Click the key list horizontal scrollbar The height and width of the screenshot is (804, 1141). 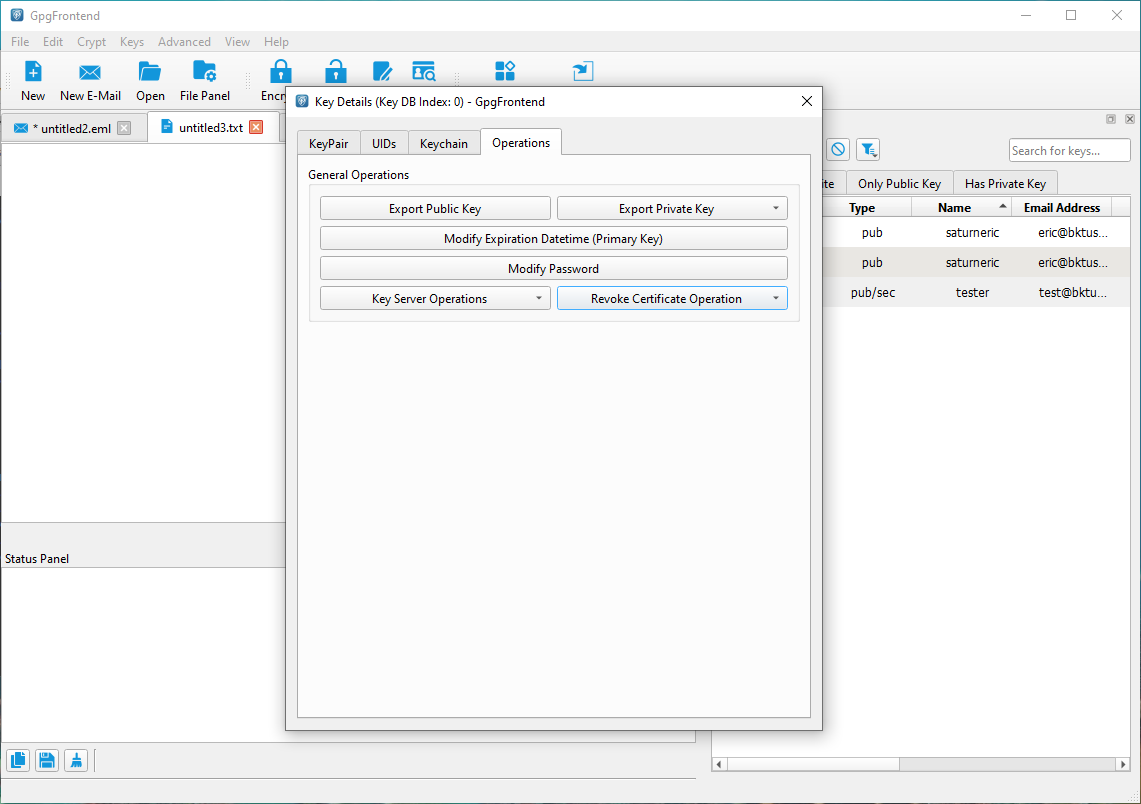tap(813, 764)
